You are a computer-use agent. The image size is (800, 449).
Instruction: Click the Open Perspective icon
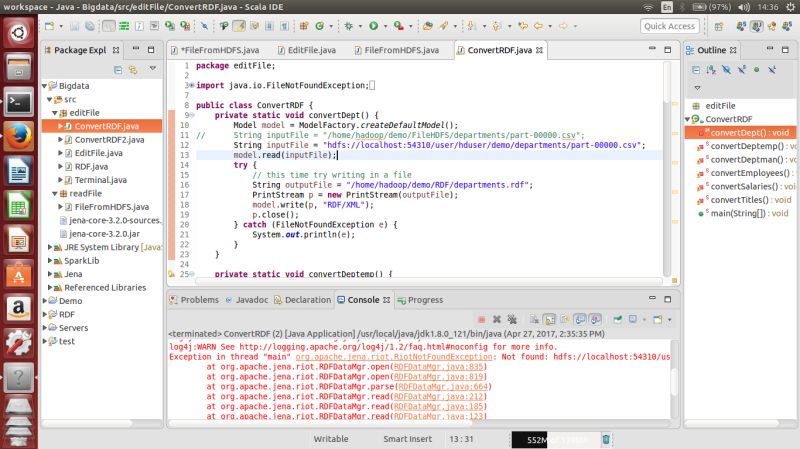[x=719, y=26]
